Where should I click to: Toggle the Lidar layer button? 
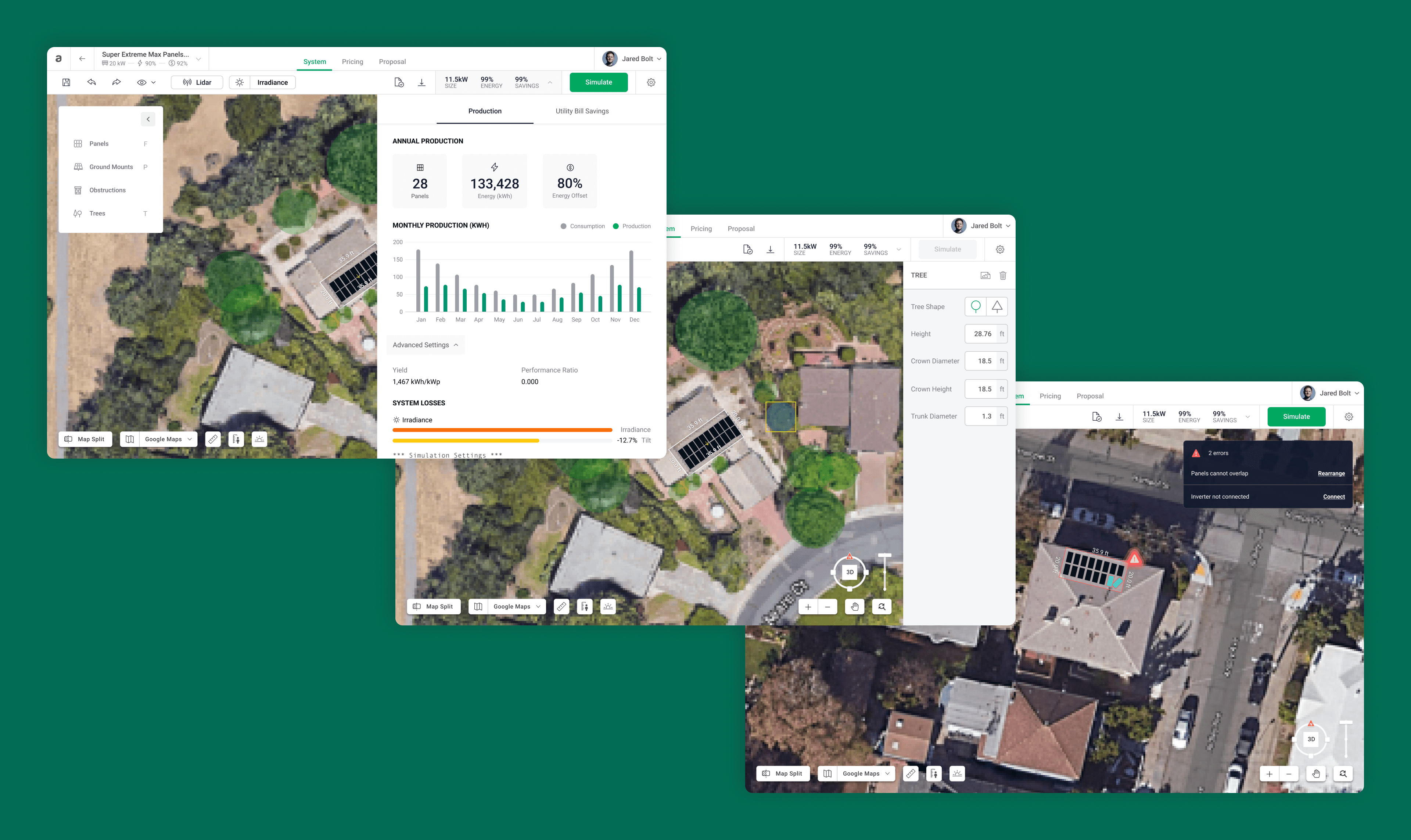[x=197, y=82]
